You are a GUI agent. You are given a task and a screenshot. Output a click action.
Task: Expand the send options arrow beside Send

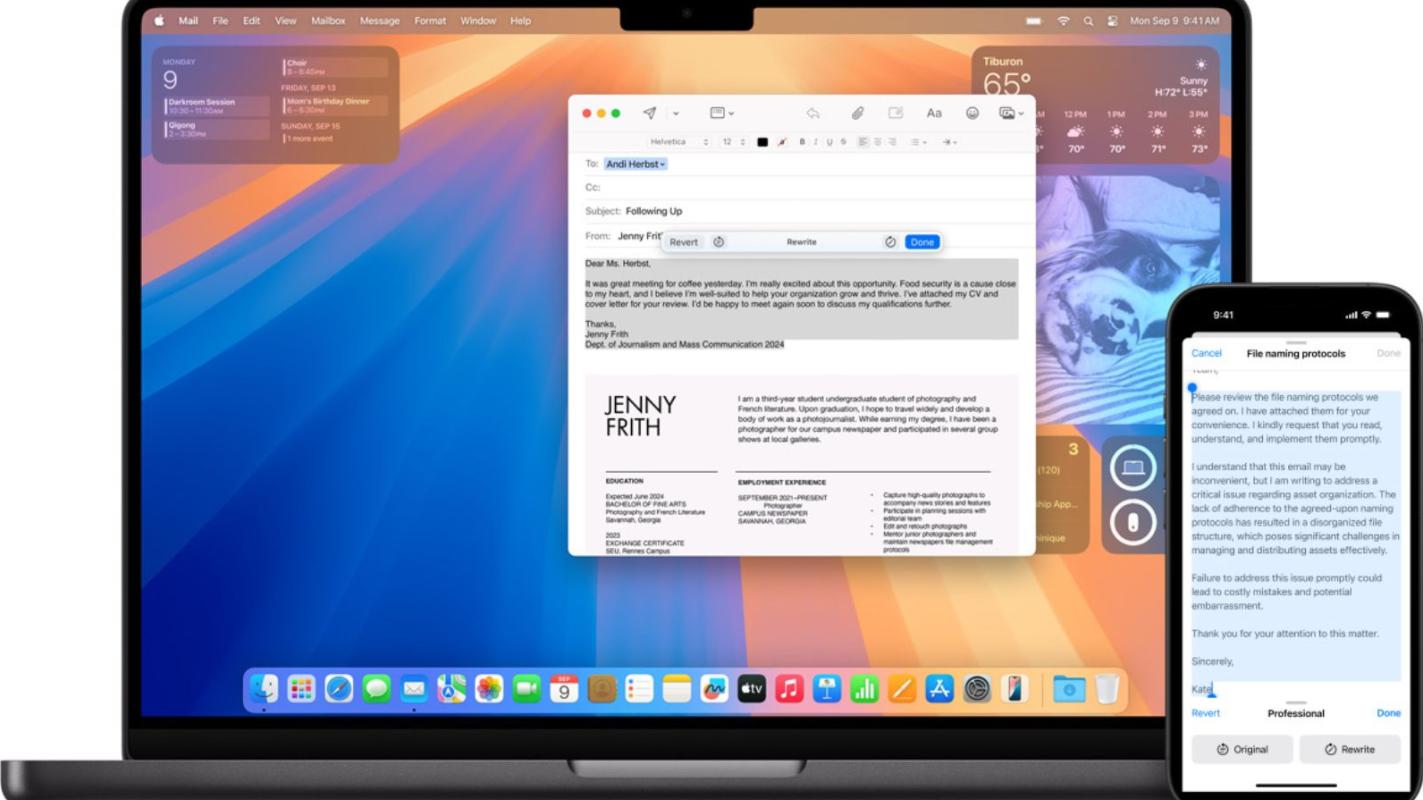point(676,114)
